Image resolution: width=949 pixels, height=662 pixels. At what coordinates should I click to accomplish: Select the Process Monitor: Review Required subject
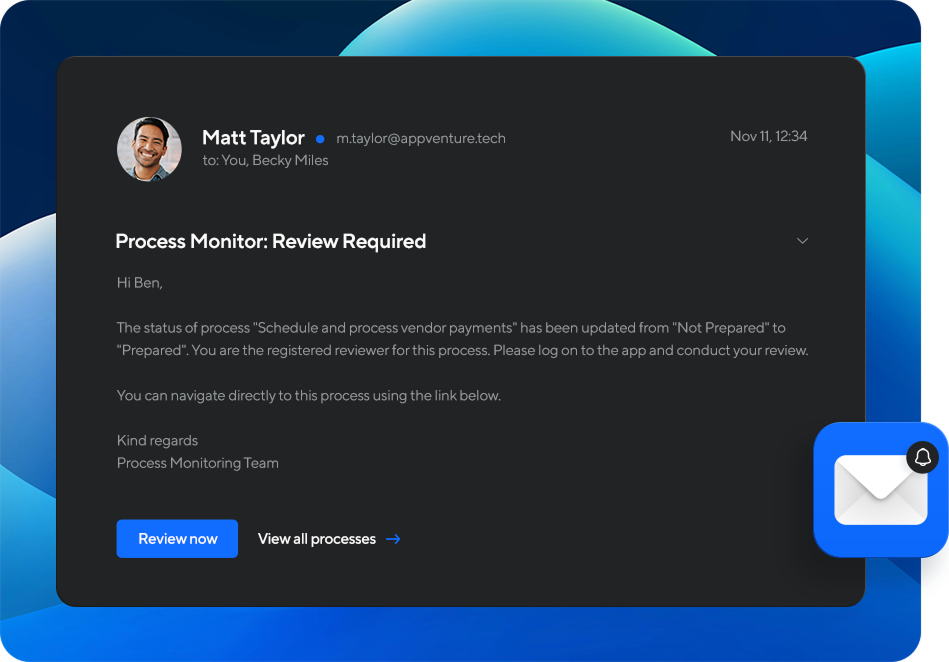coord(271,241)
